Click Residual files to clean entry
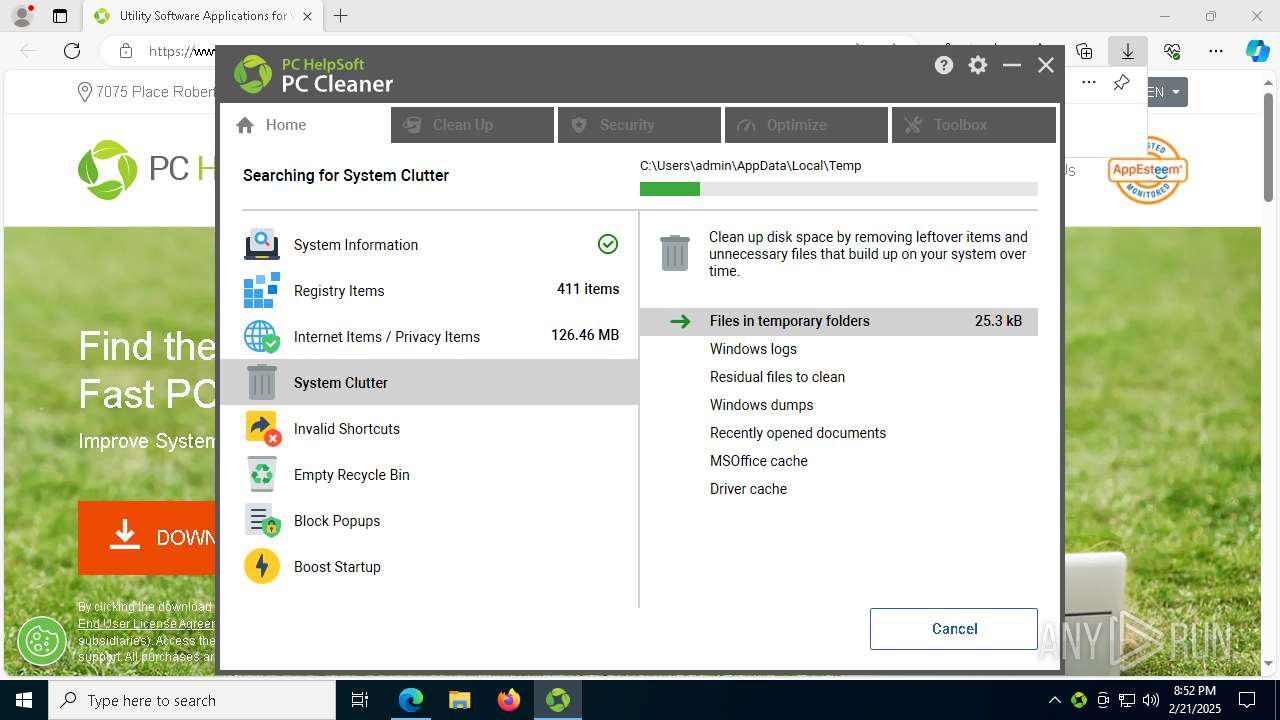The image size is (1280, 720). [777, 377]
